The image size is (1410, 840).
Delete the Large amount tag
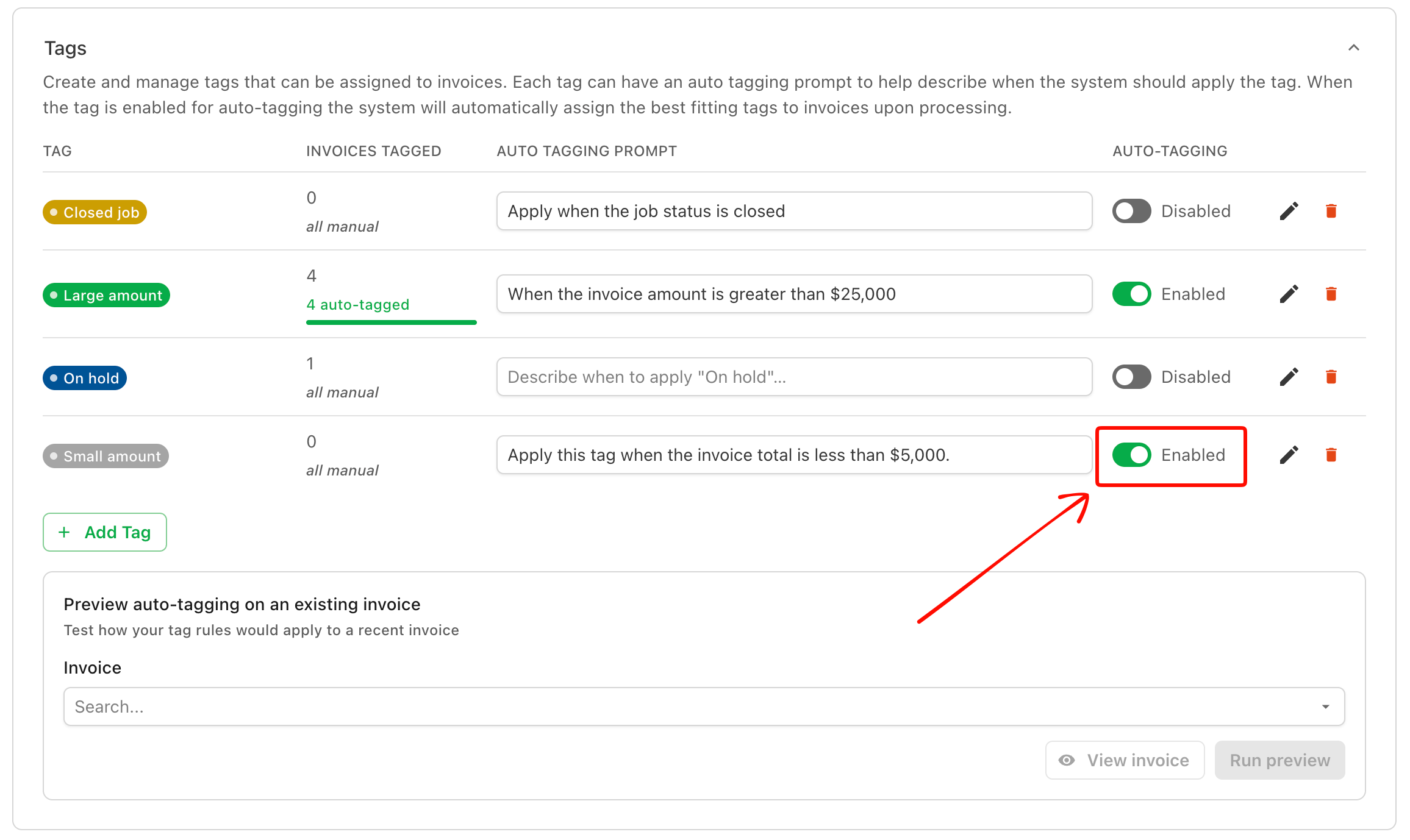tap(1331, 294)
